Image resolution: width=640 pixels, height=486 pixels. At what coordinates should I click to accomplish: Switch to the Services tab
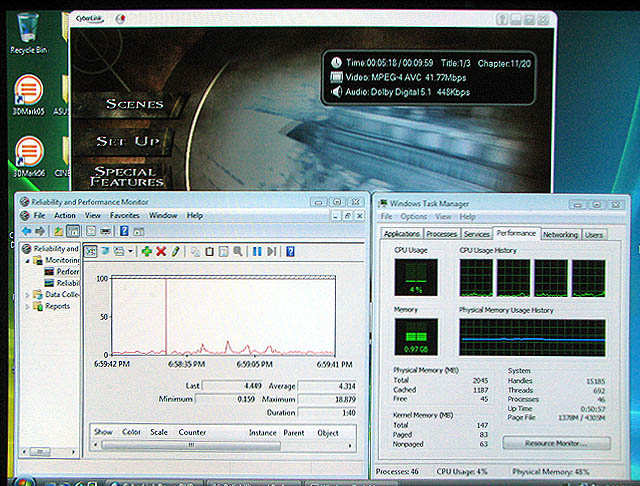point(476,234)
